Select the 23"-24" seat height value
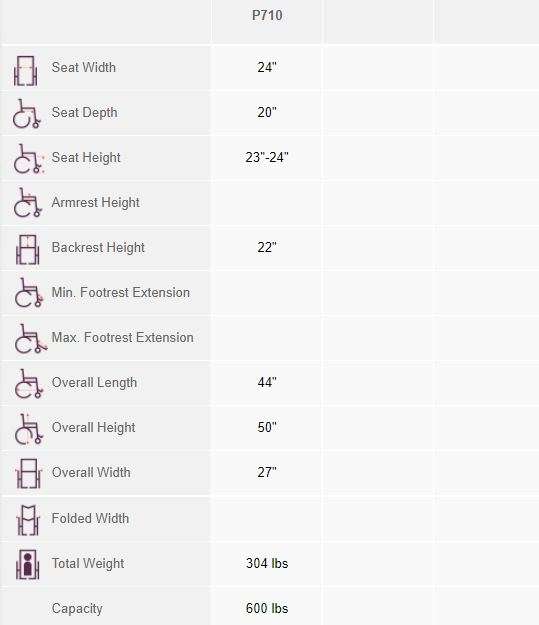The image size is (539, 625). (267, 157)
